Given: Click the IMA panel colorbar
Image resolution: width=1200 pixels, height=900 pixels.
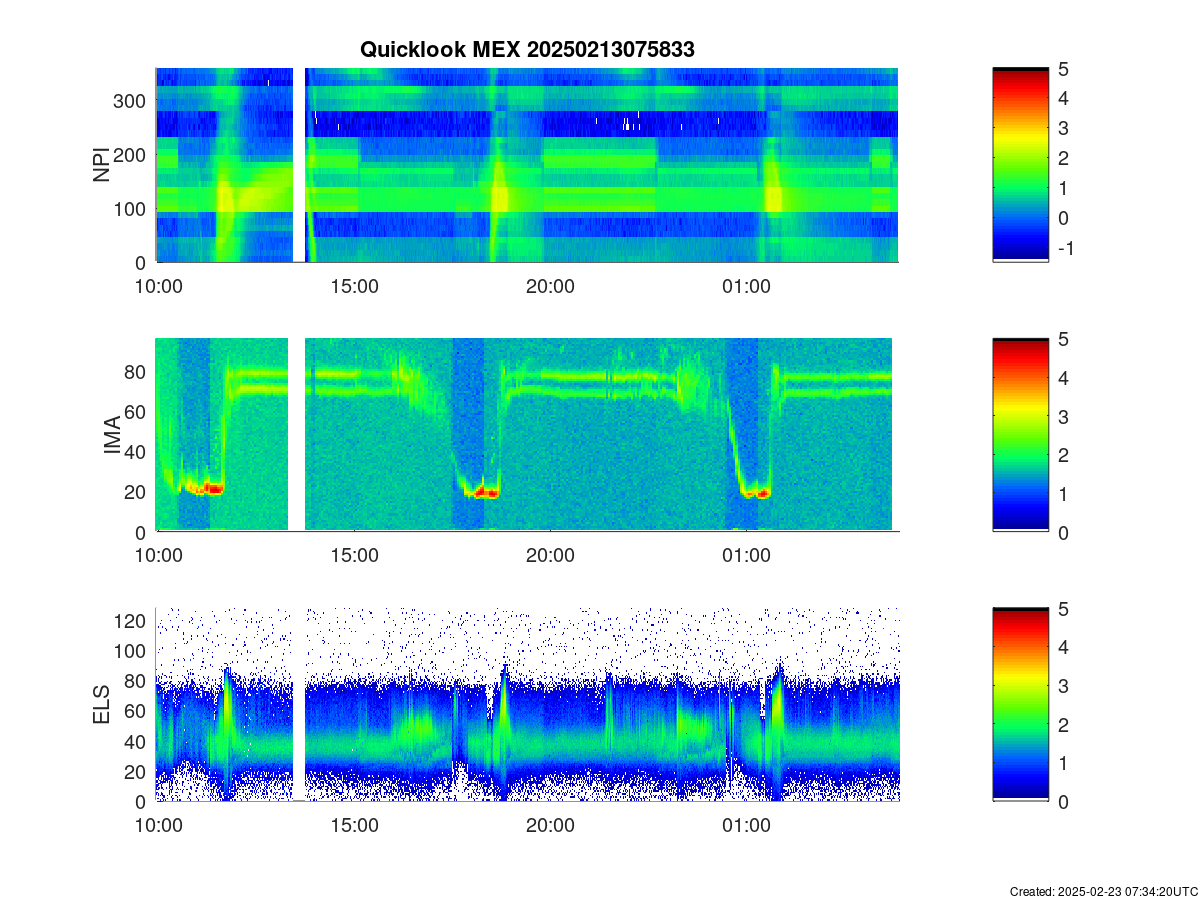Looking at the screenshot, I should [x=1020, y=435].
